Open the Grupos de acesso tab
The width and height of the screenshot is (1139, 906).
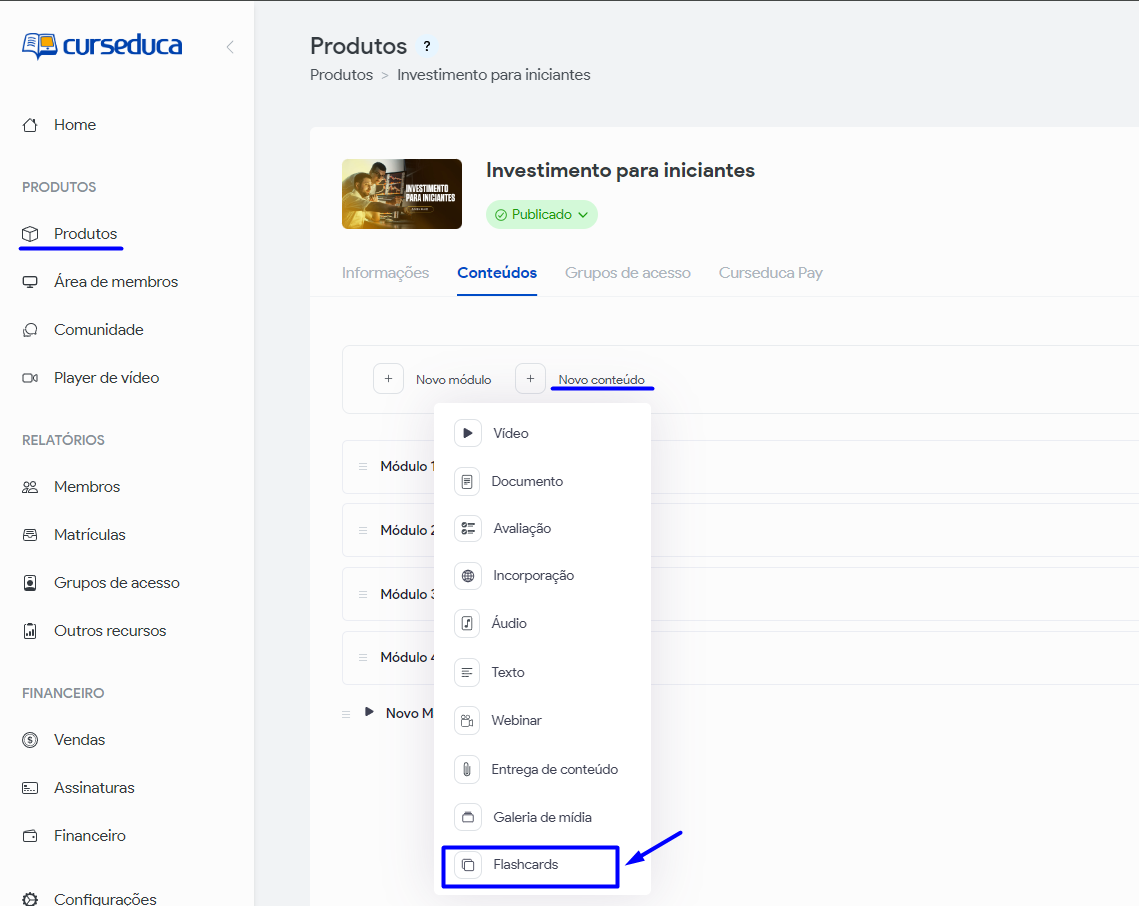[x=627, y=273]
